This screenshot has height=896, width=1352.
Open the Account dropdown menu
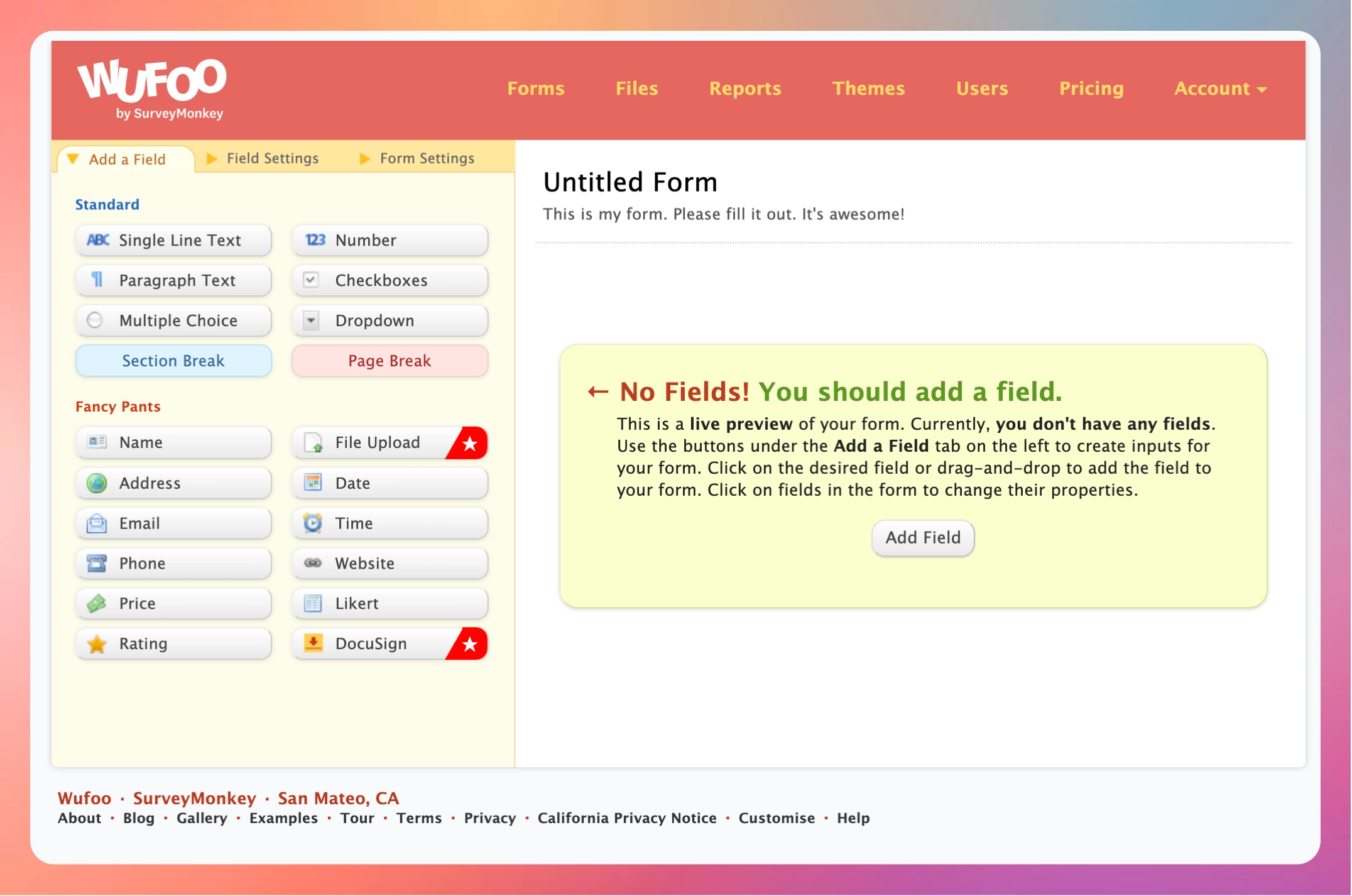[x=1220, y=89]
